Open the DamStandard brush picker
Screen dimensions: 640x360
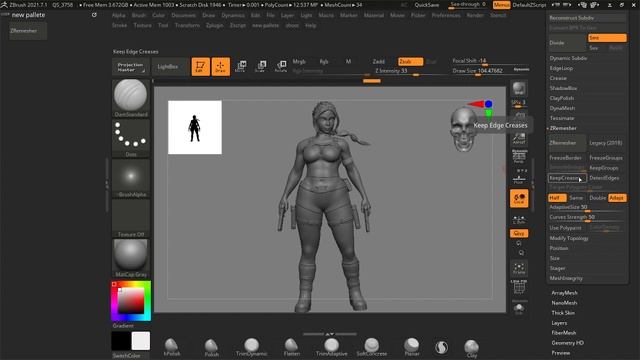[x=131, y=98]
